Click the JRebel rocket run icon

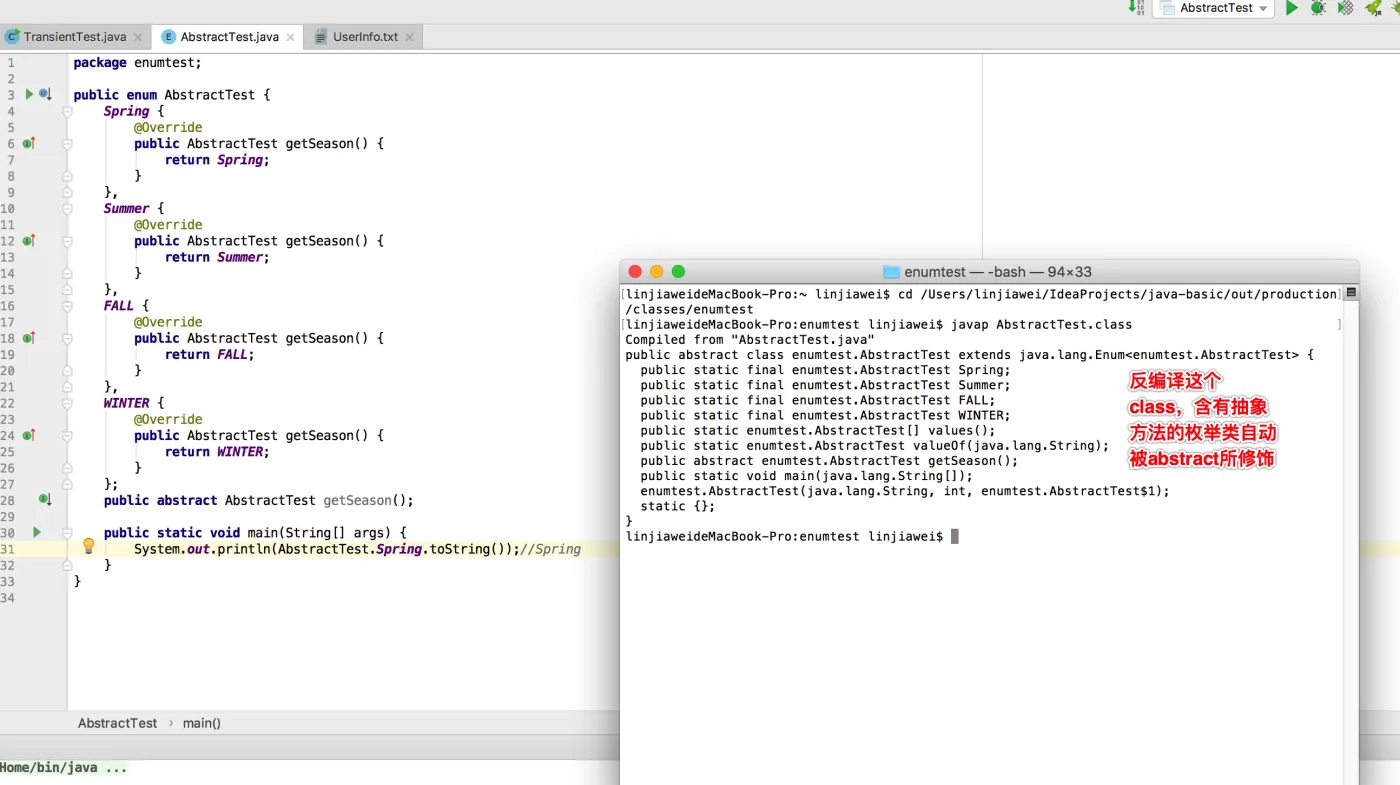[x=1373, y=8]
